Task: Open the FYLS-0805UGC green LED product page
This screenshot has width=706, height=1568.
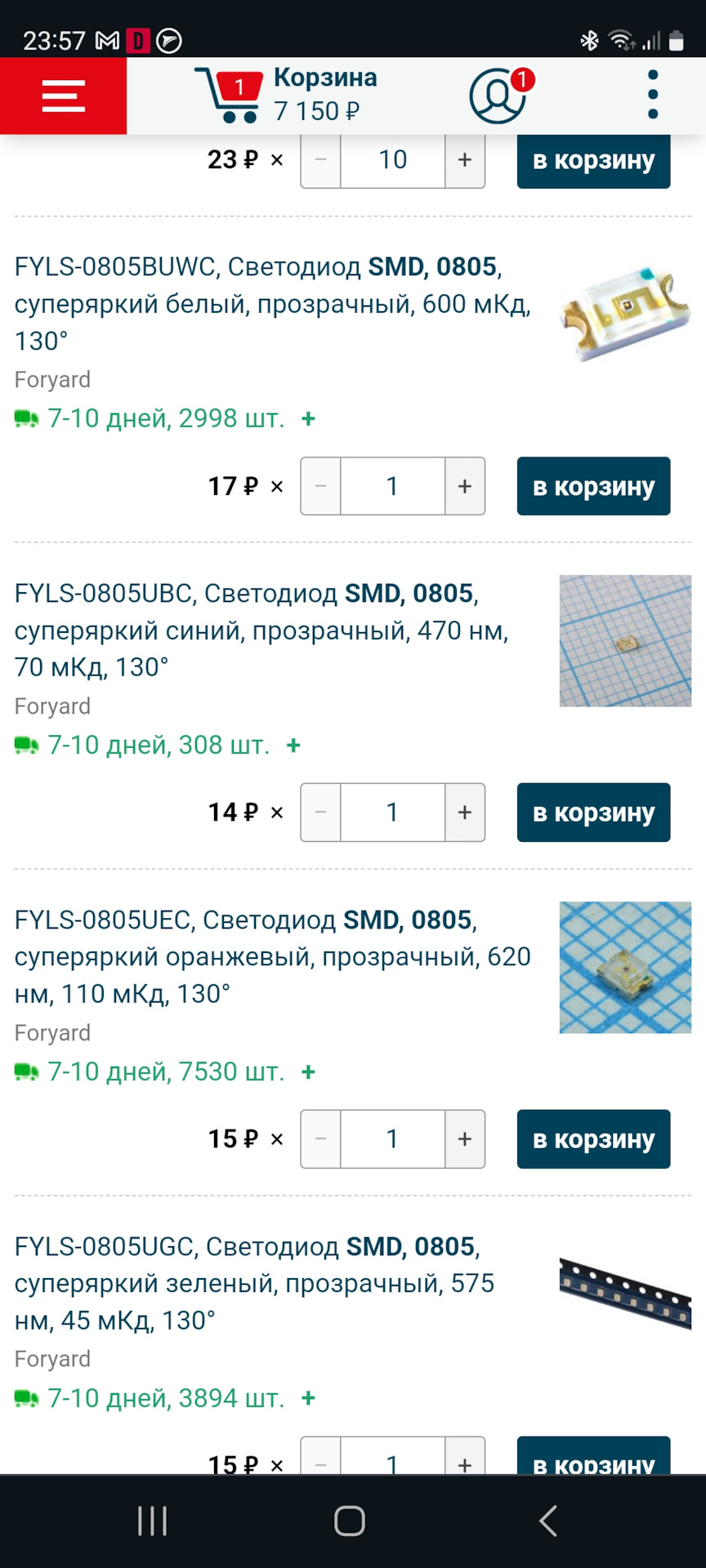Action: click(245, 1282)
